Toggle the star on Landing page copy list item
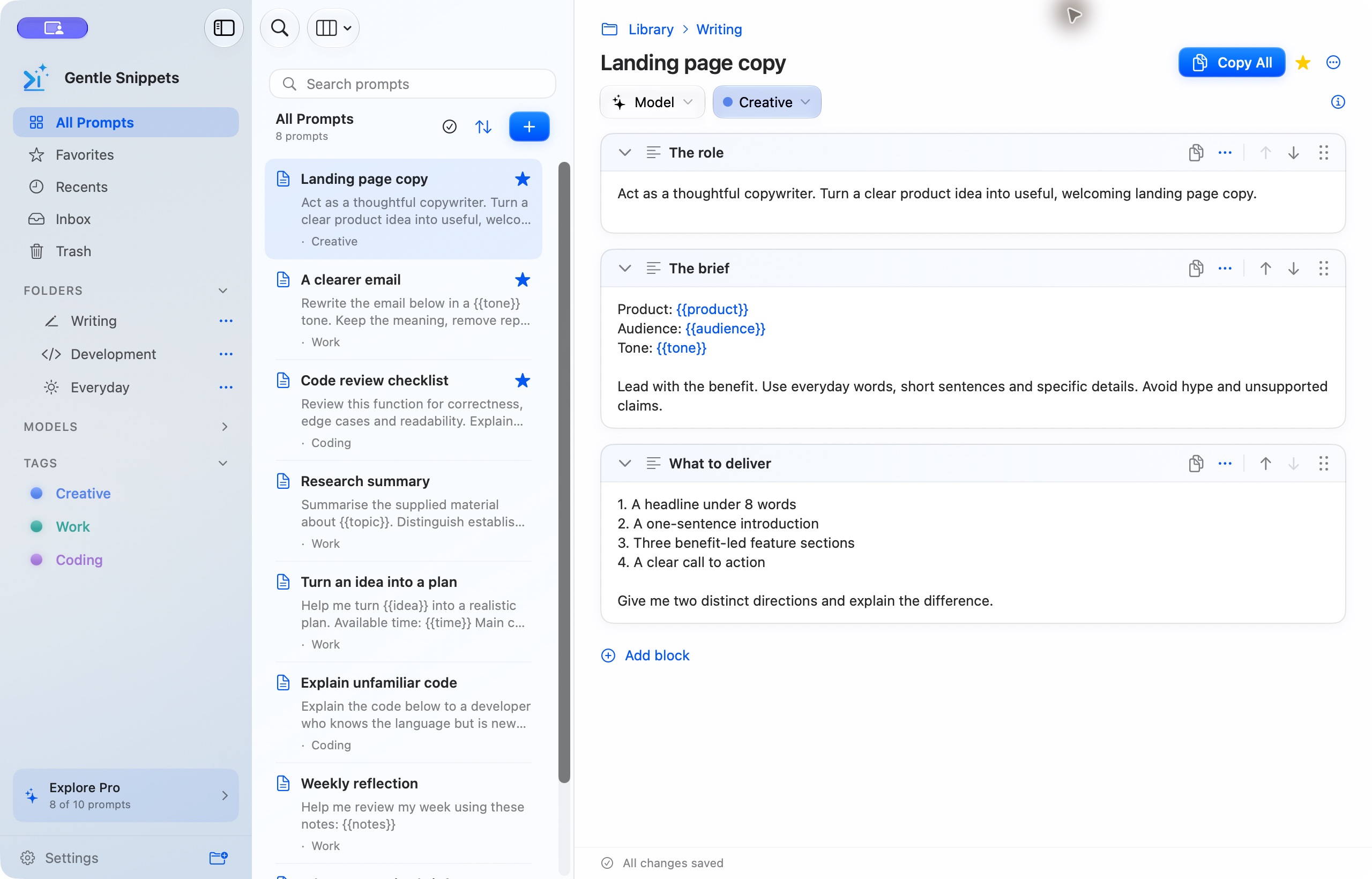 pyautogui.click(x=522, y=178)
